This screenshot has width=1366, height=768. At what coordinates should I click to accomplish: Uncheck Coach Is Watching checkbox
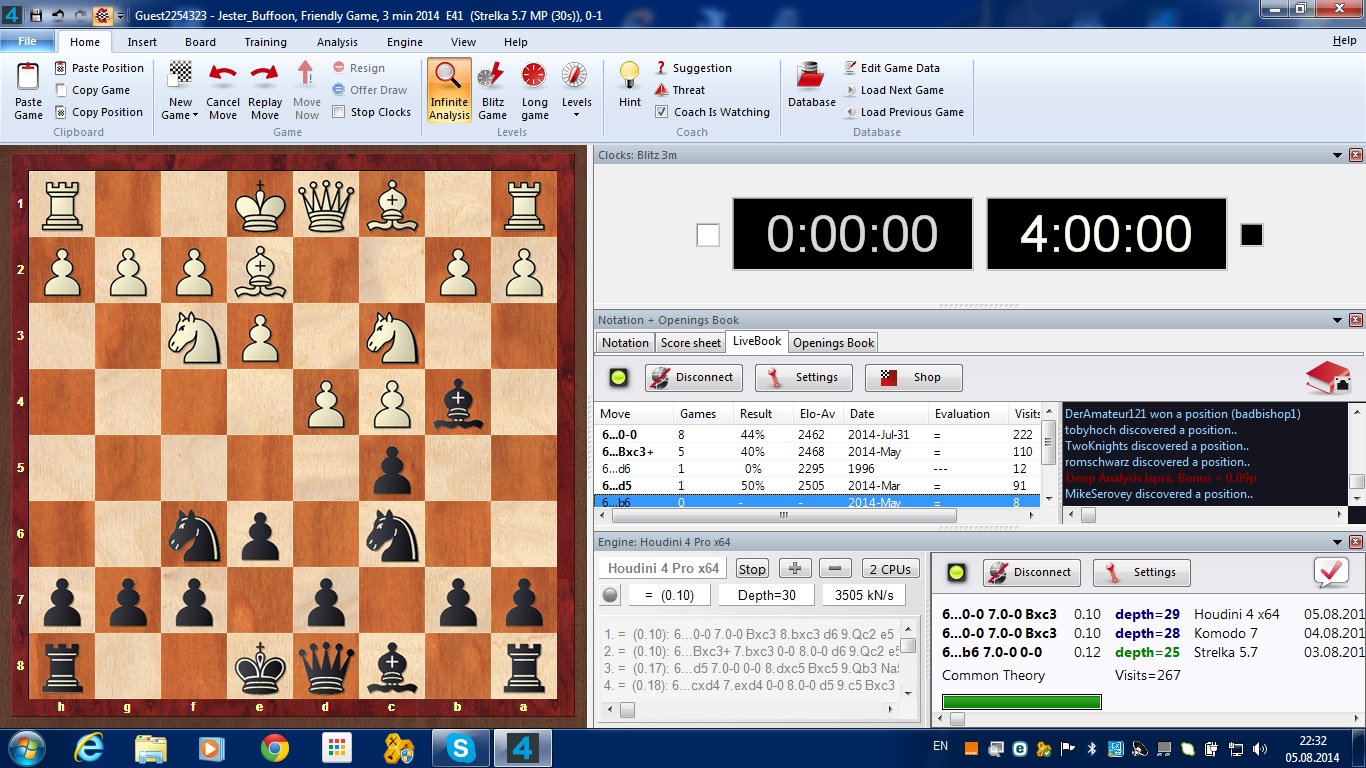pos(661,112)
